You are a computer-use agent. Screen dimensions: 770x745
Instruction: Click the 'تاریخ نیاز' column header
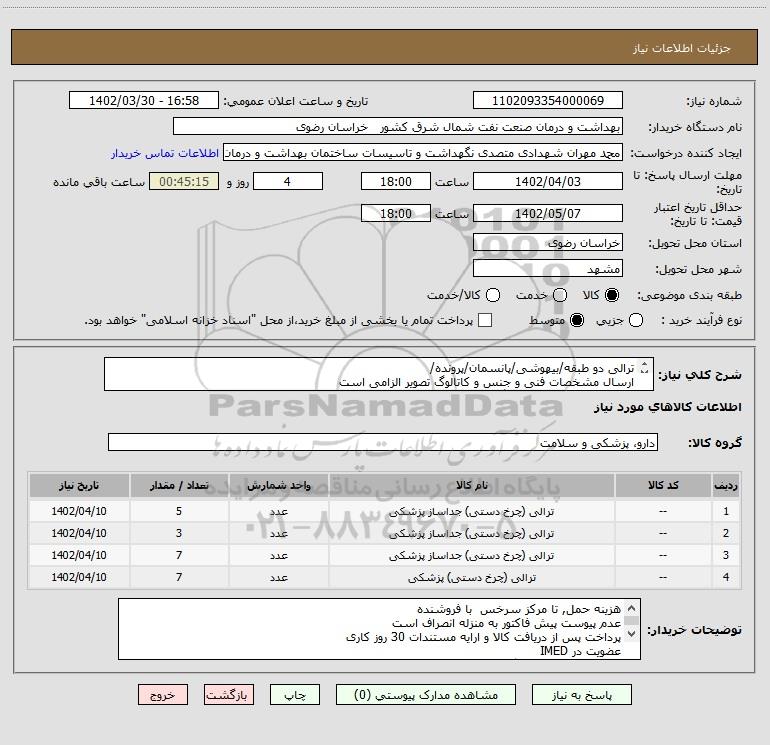pos(79,486)
